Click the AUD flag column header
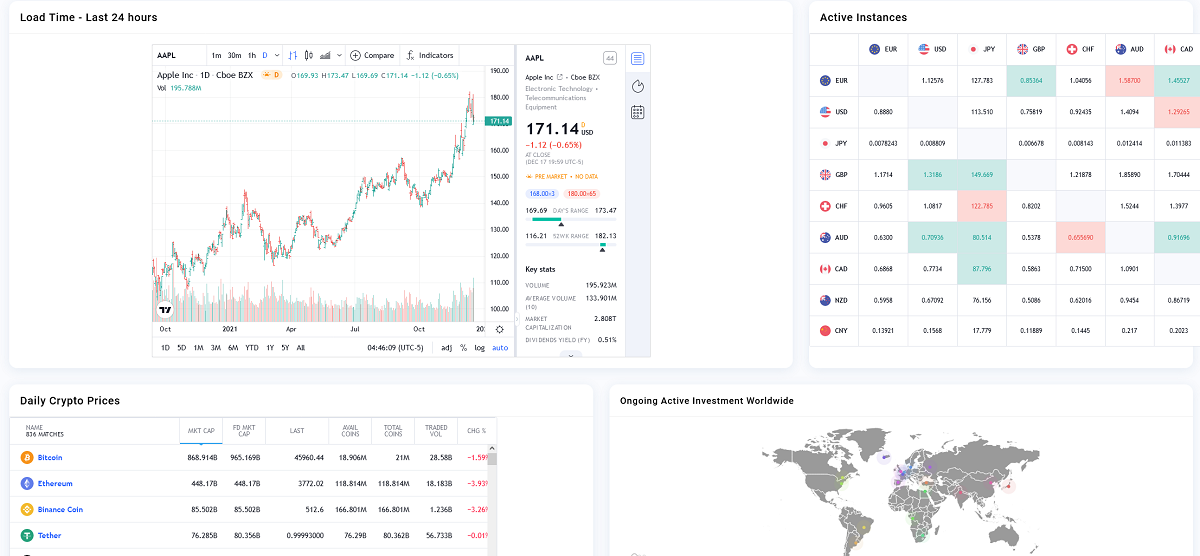The width and height of the screenshot is (1200, 556). click(1129, 48)
